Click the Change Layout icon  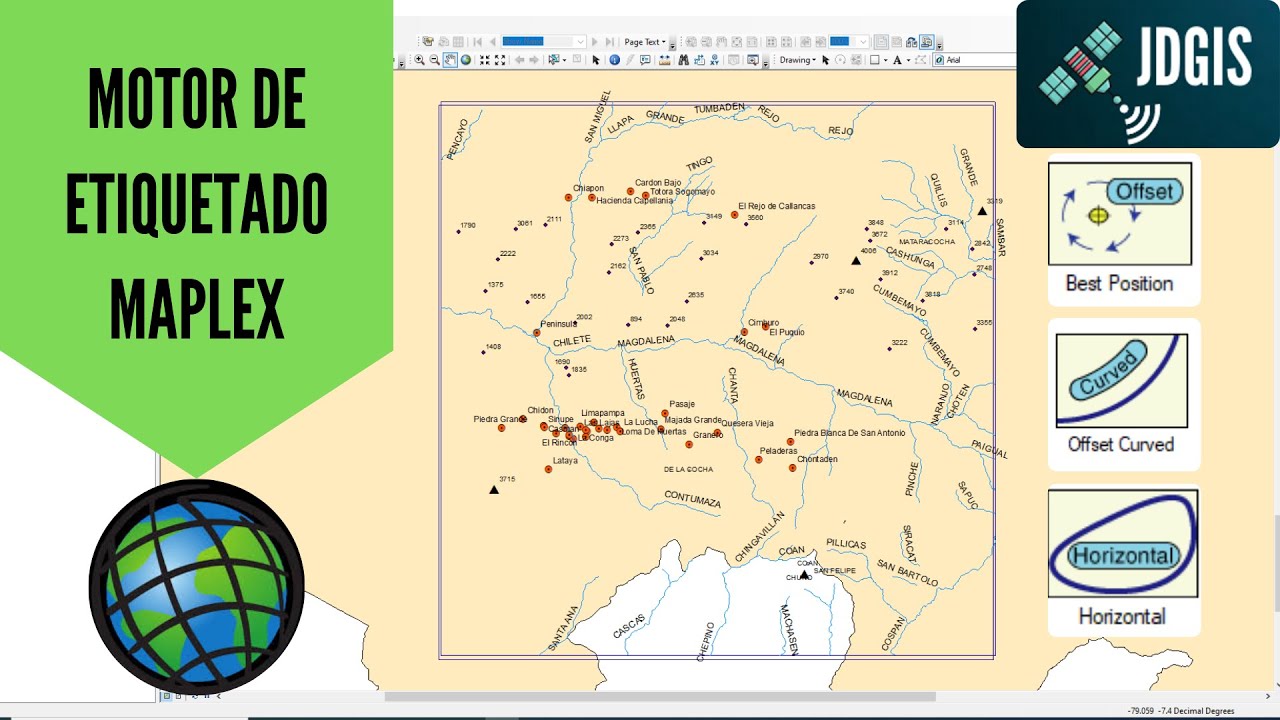[x=911, y=42]
